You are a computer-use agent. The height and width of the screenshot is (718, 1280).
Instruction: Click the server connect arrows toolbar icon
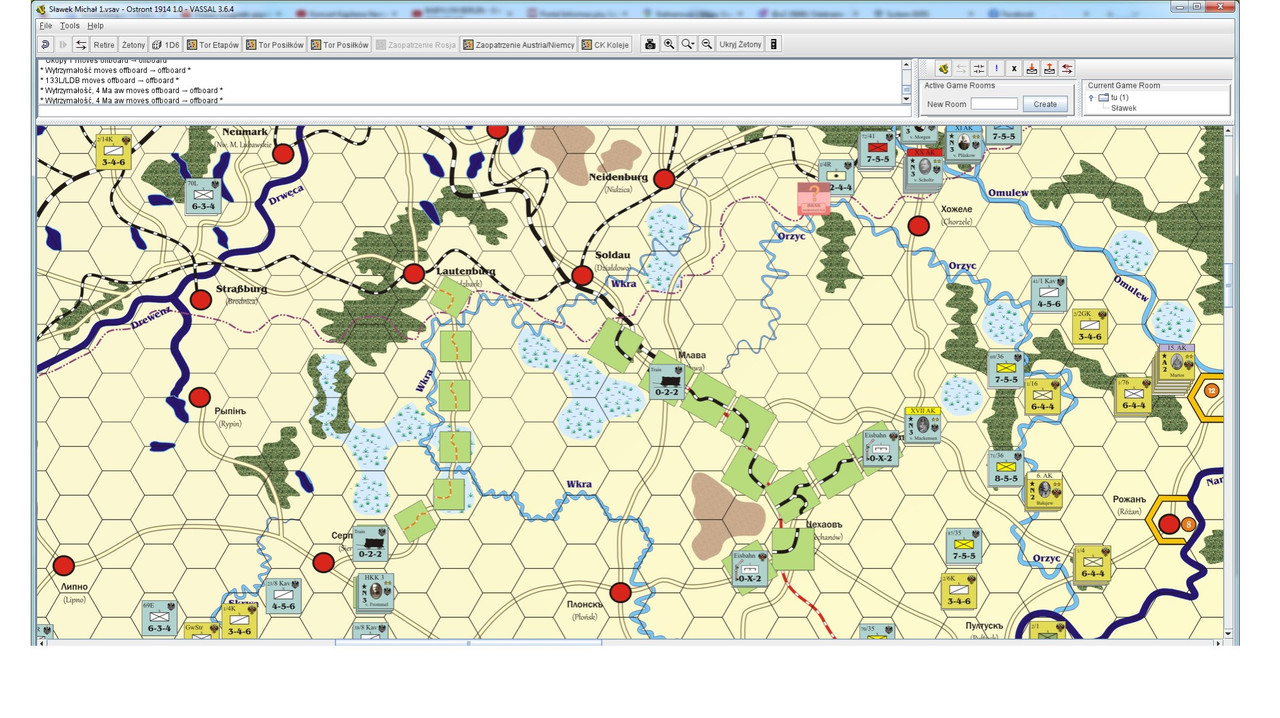pyautogui.click(x=81, y=45)
